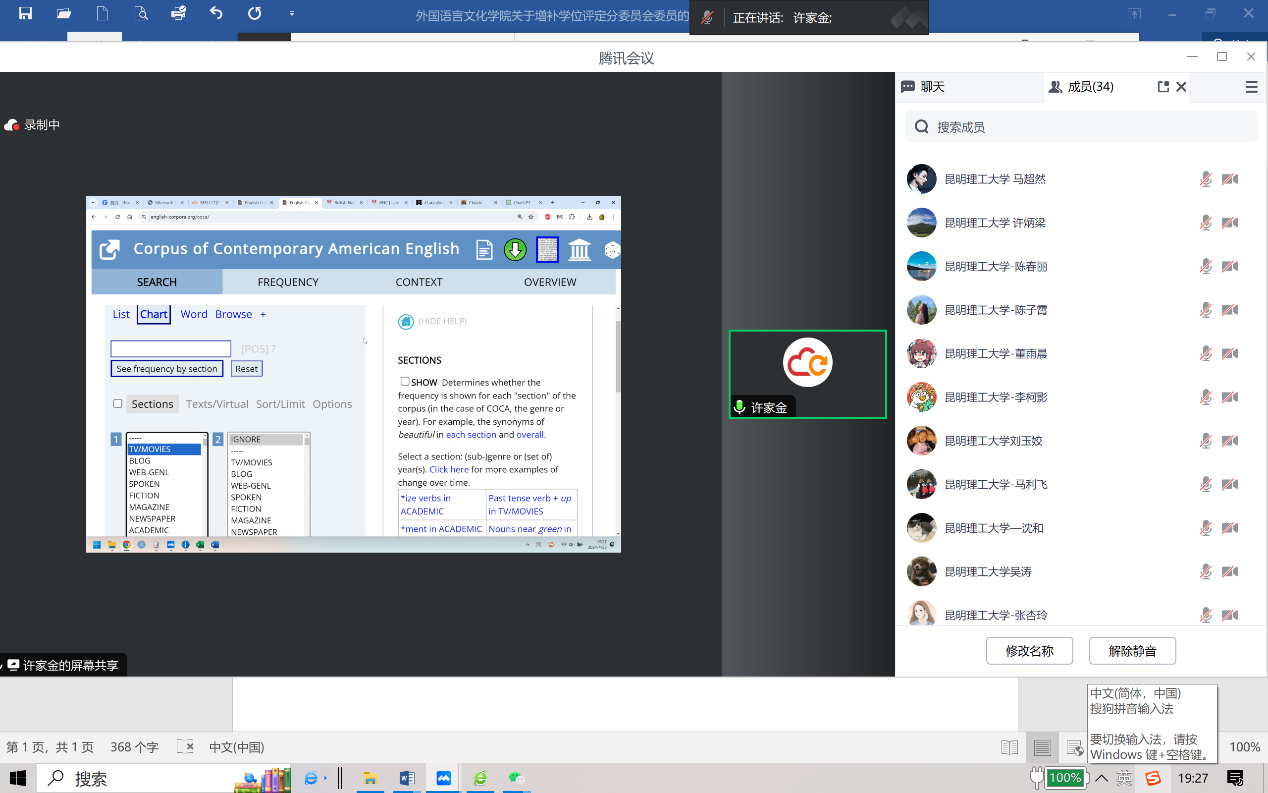
Task: Click the Undo arrow in quick access toolbar
Action: click(216, 14)
